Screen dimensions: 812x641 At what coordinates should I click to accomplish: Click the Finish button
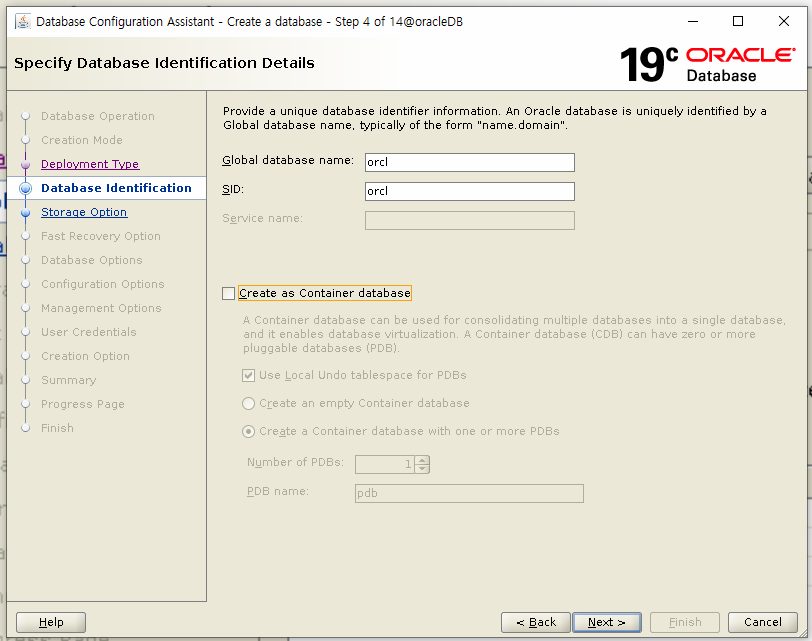pyautogui.click(x=685, y=622)
